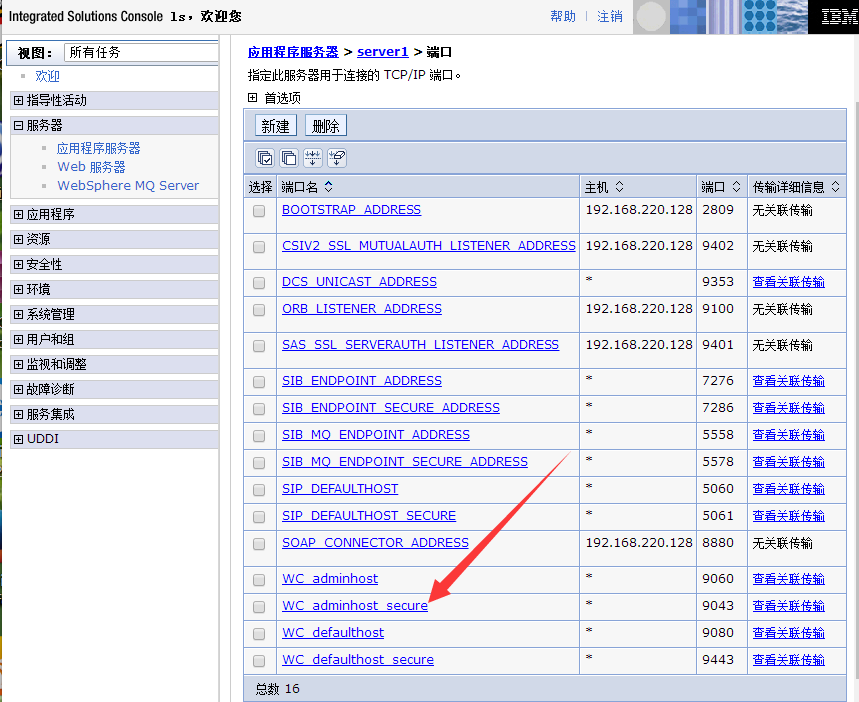Click the deselect-all rows toolbar icon
This screenshot has height=702, width=859.
click(289, 158)
